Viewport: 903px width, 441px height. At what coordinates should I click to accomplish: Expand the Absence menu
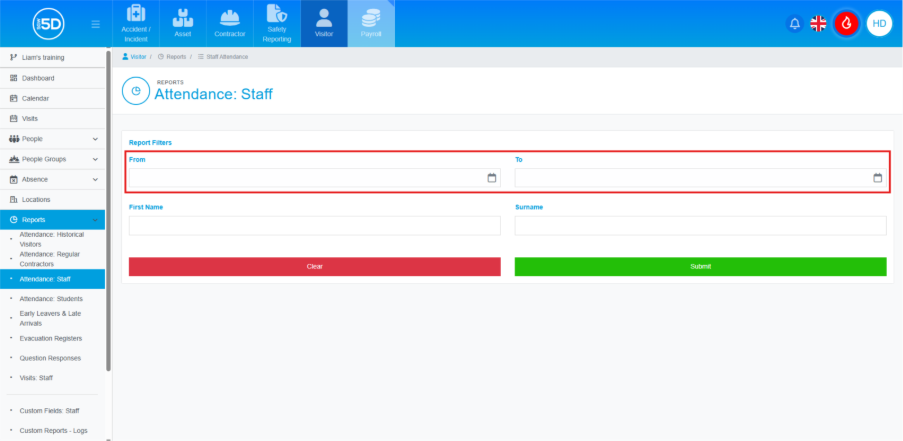click(x=52, y=179)
